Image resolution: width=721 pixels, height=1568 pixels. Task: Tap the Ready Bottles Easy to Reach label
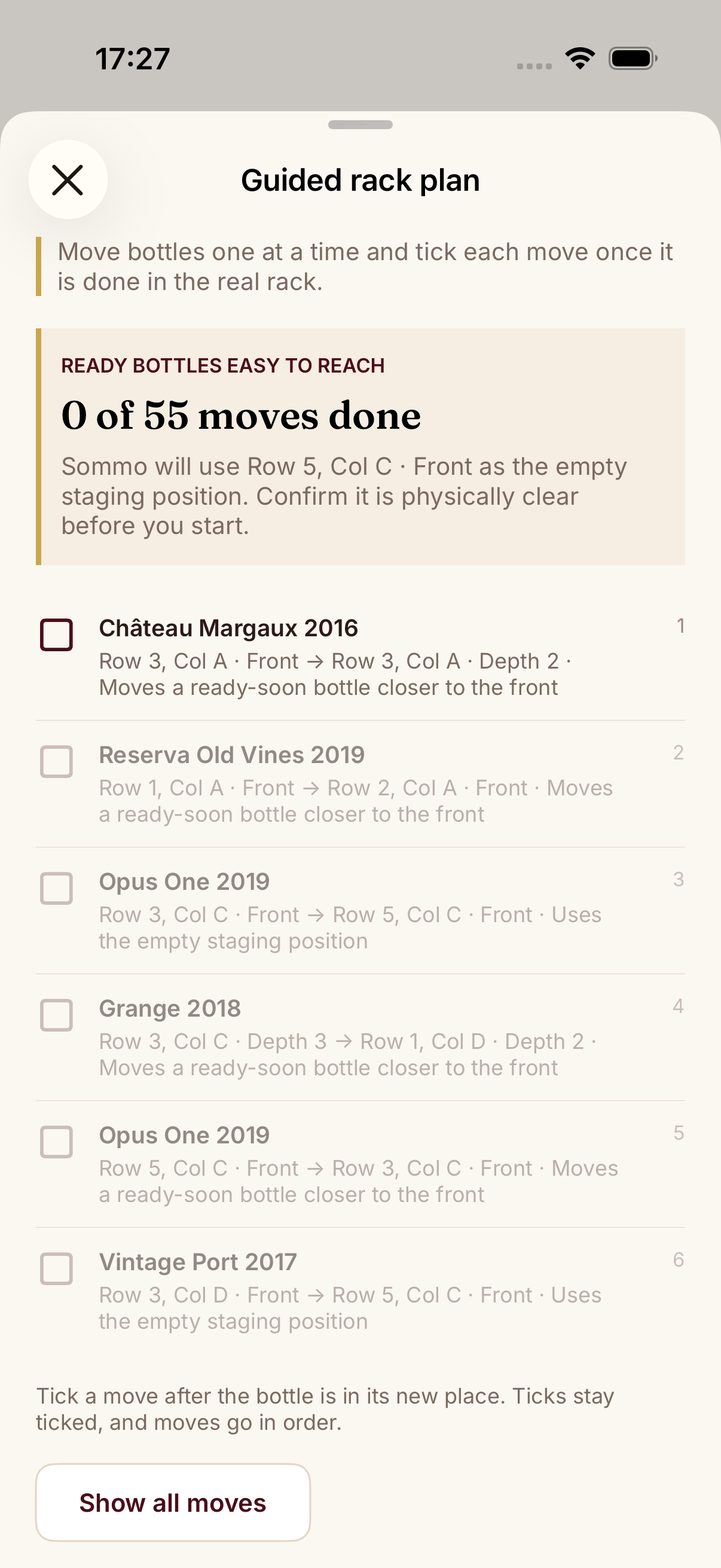coord(222,365)
